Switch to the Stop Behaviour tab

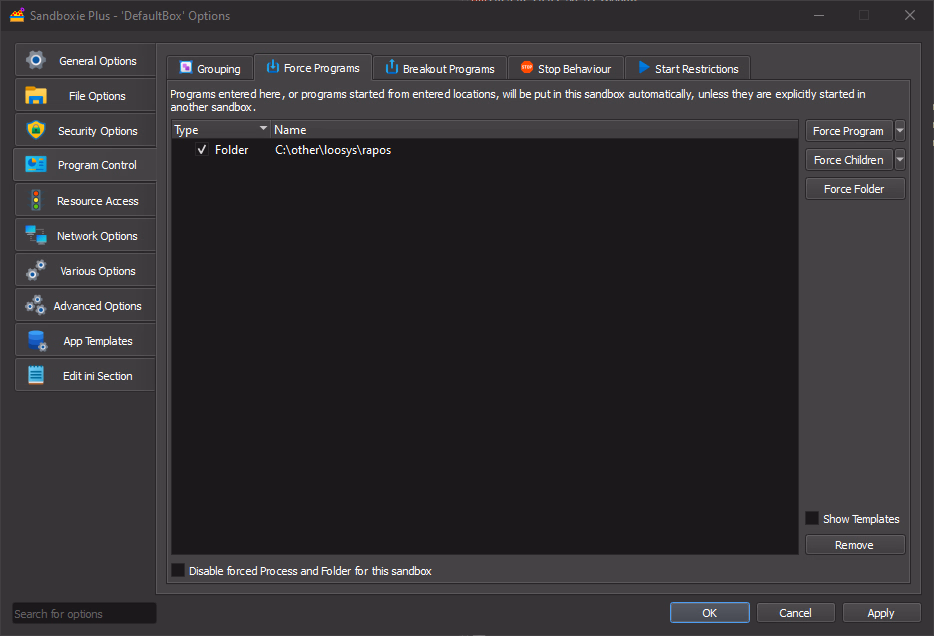pyautogui.click(x=565, y=69)
